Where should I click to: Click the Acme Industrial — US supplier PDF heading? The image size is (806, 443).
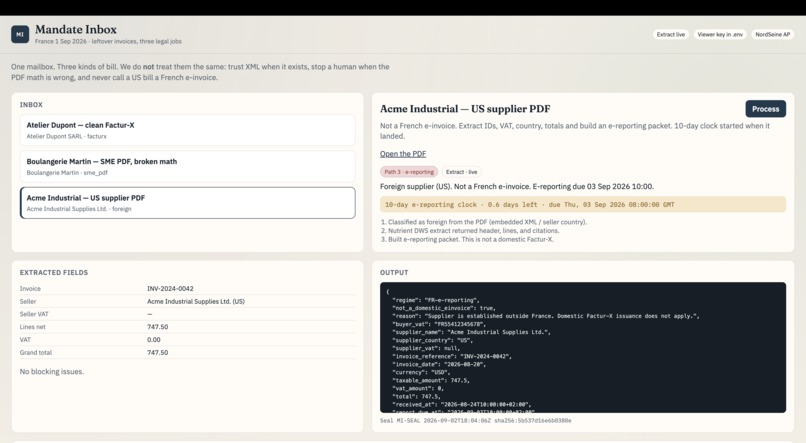[465, 109]
